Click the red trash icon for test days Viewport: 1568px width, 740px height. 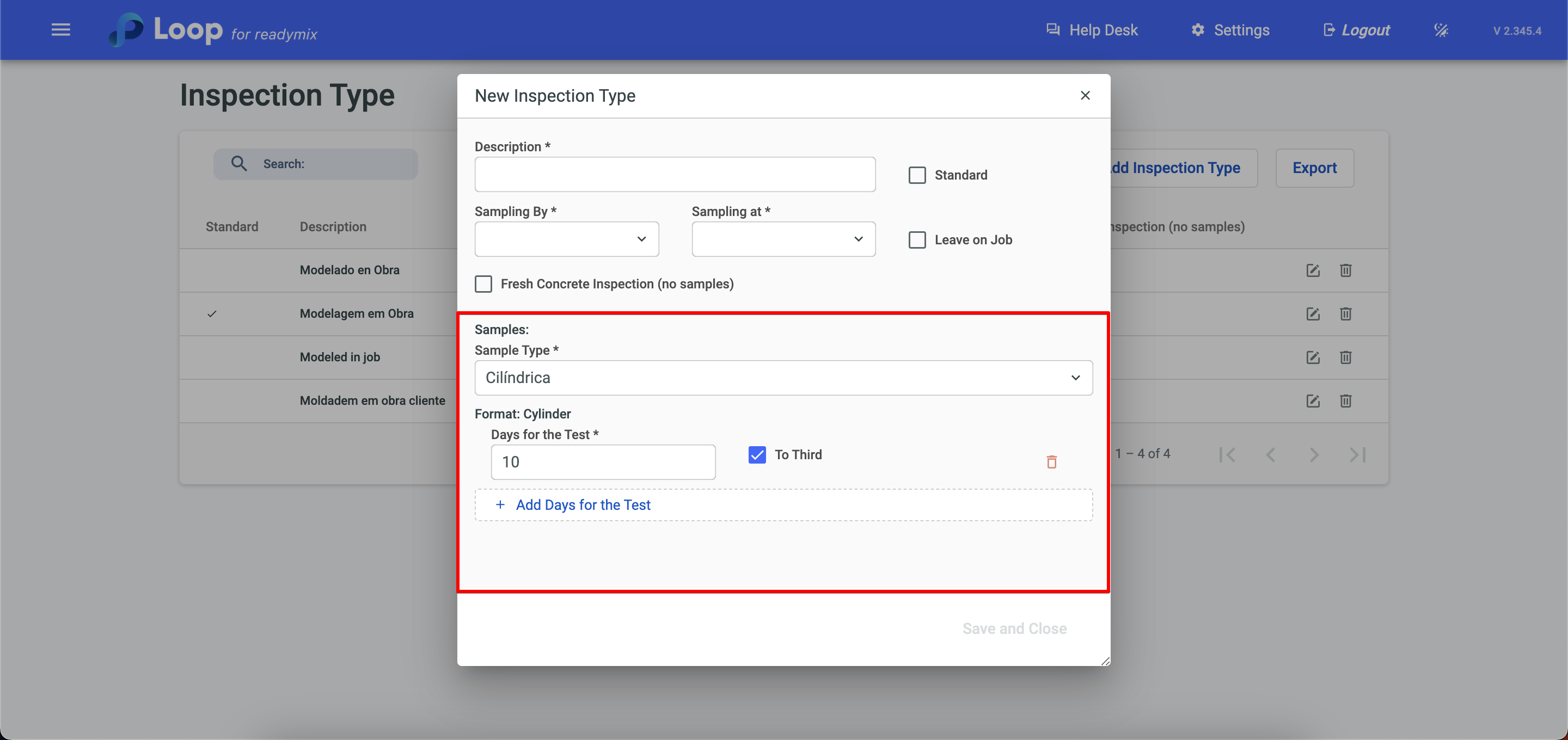click(x=1051, y=462)
